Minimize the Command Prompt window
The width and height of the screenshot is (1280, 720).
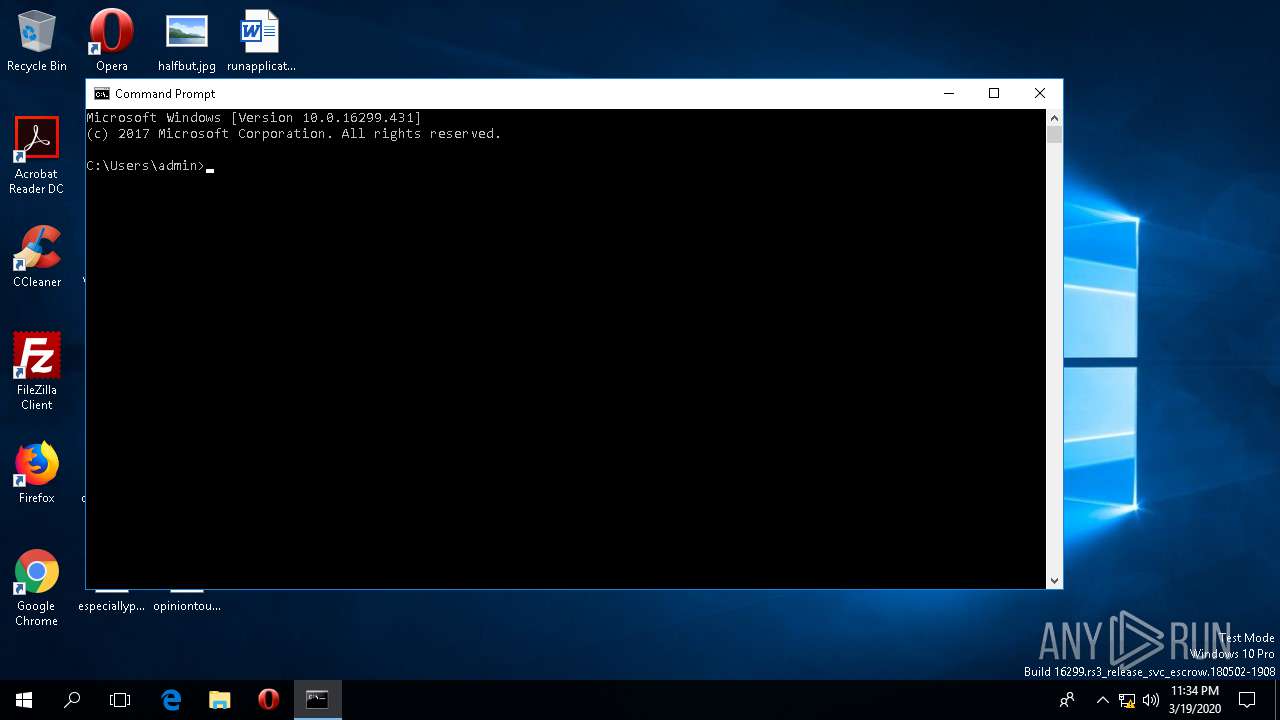pyautogui.click(x=948, y=94)
